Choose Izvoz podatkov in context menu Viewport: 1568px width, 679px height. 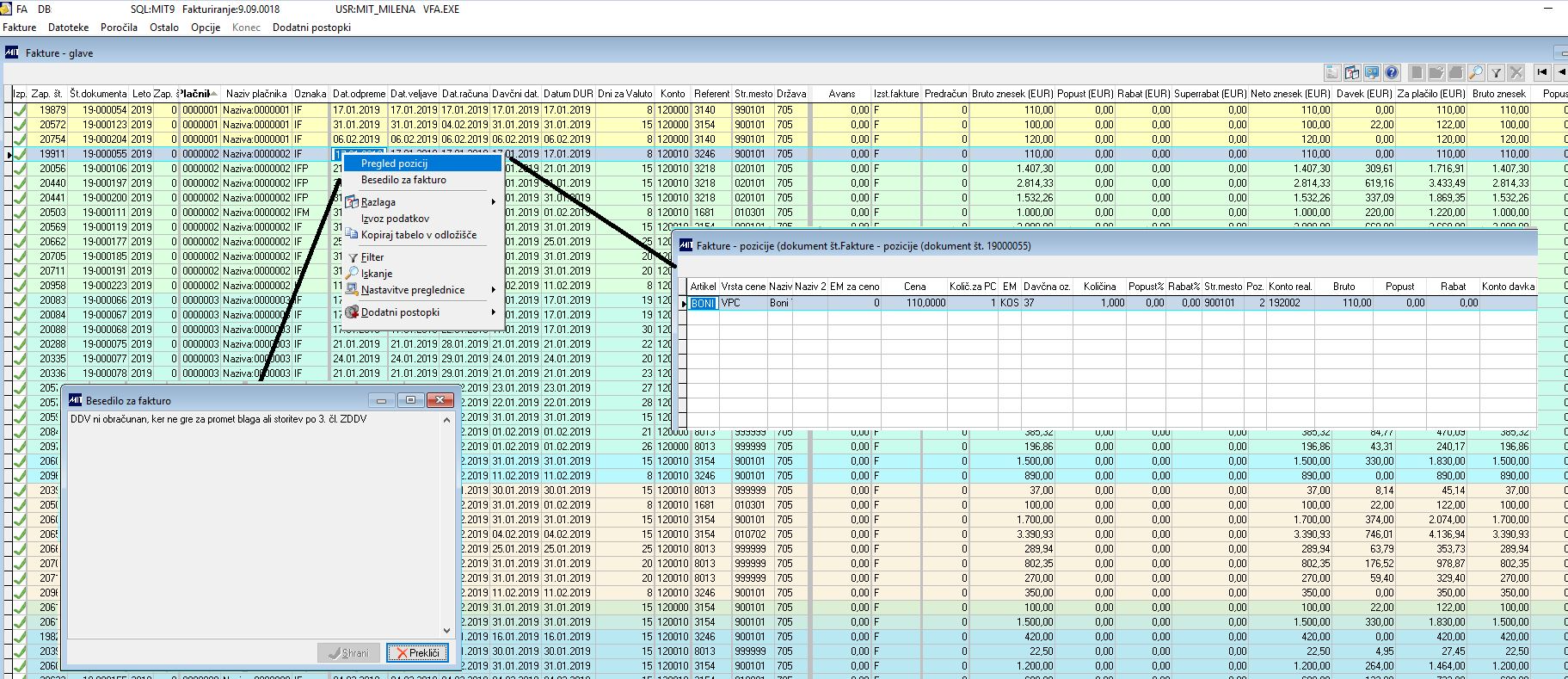(x=395, y=219)
